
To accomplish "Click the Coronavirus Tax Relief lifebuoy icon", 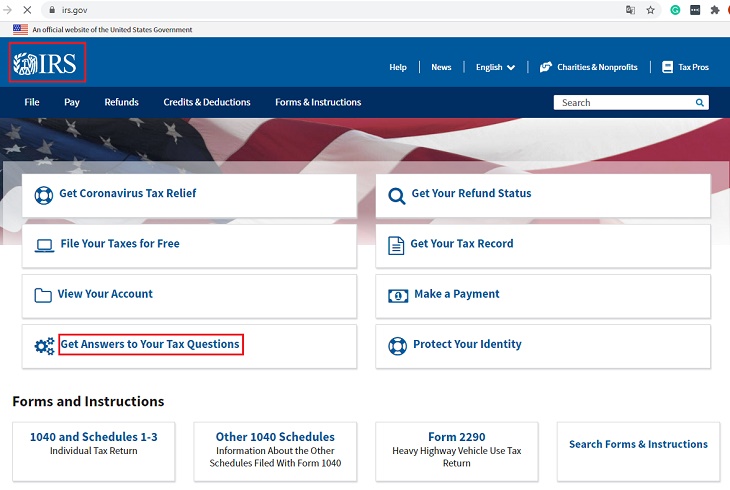I will 44,195.
